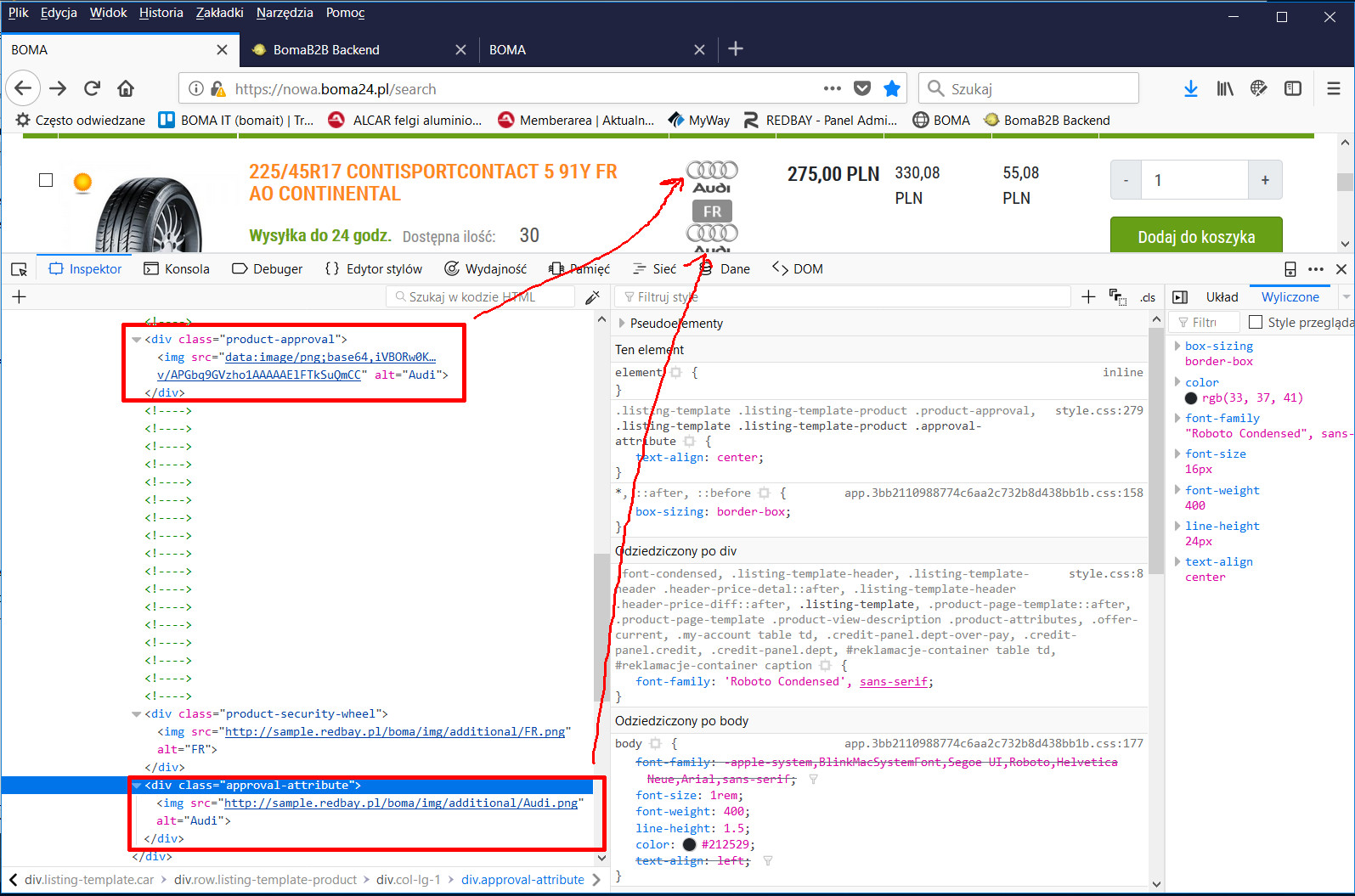Add a new style rule with plus icon

(x=1088, y=296)
